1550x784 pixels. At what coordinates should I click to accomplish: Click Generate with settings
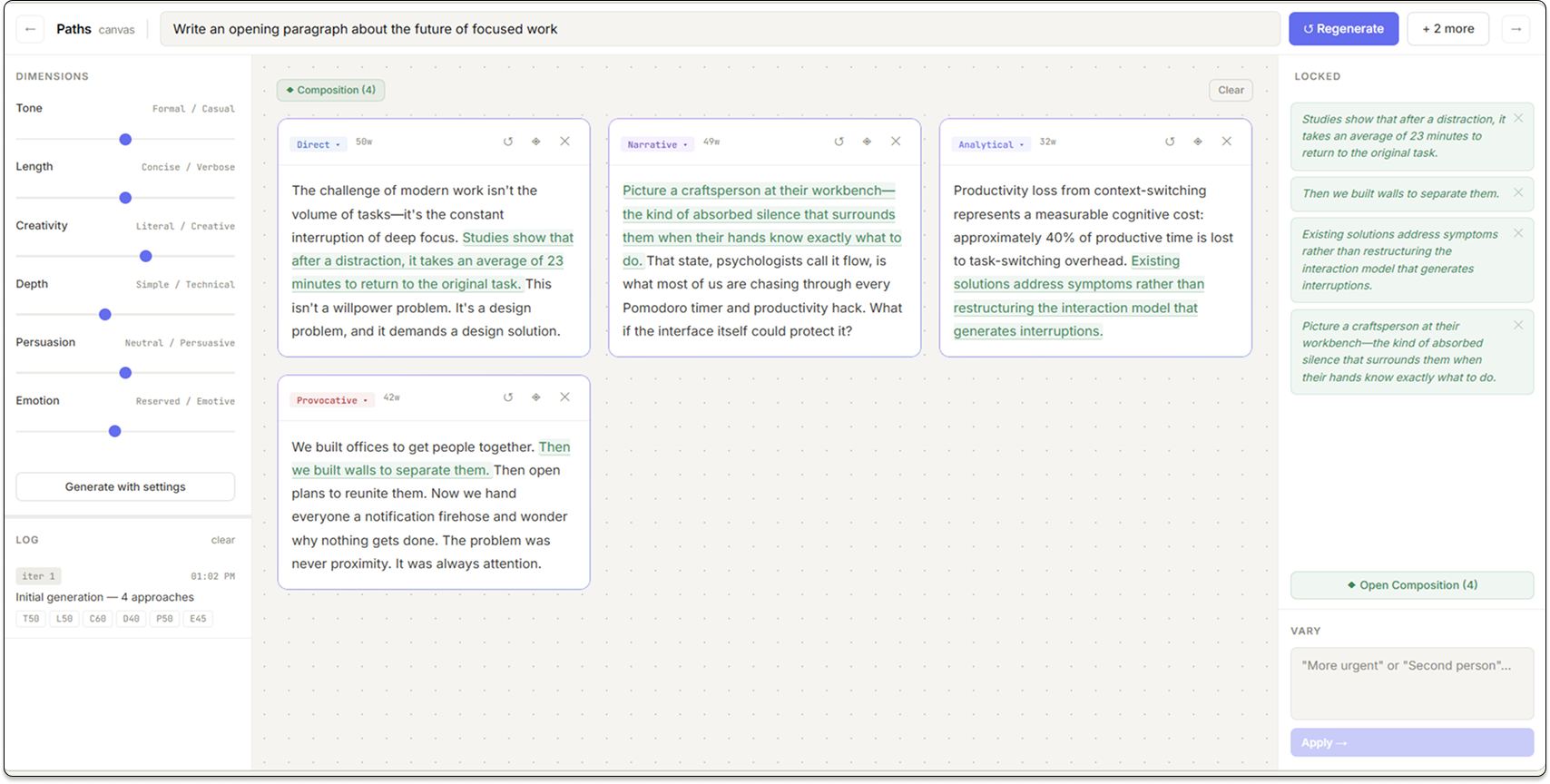[125, 486]
